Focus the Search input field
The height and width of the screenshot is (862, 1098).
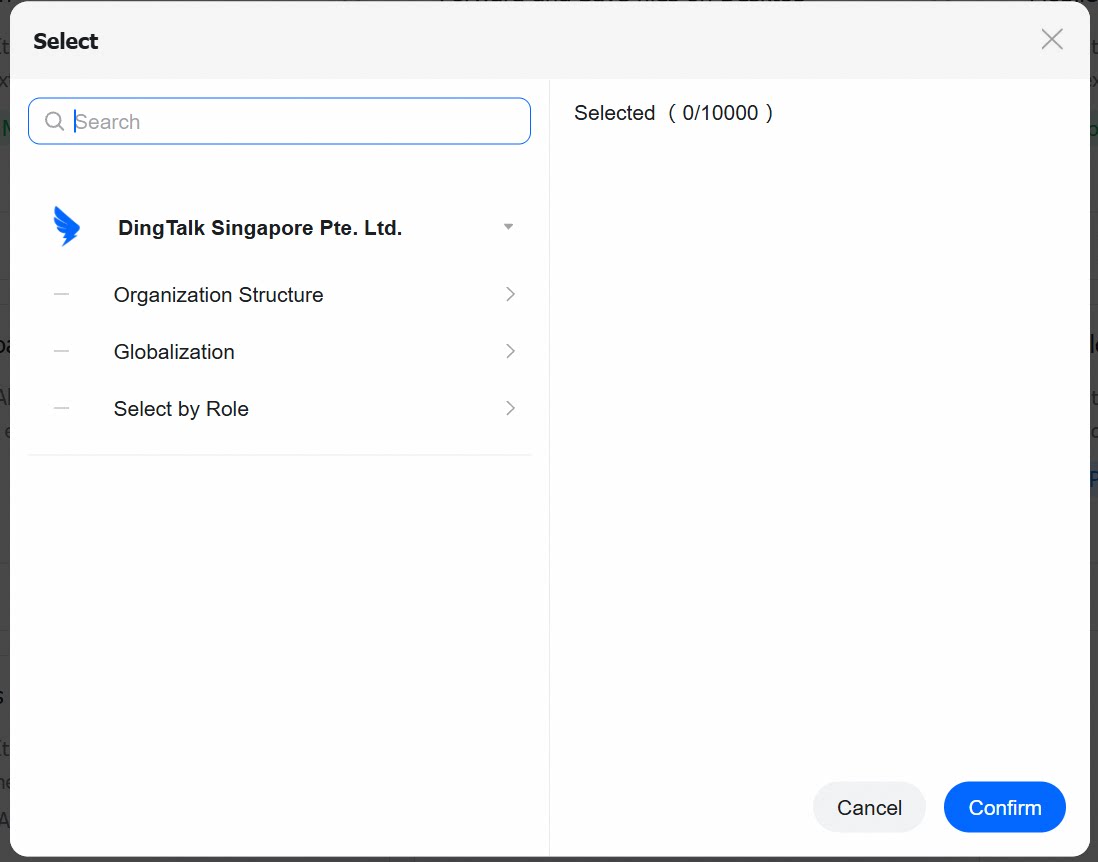279,121
